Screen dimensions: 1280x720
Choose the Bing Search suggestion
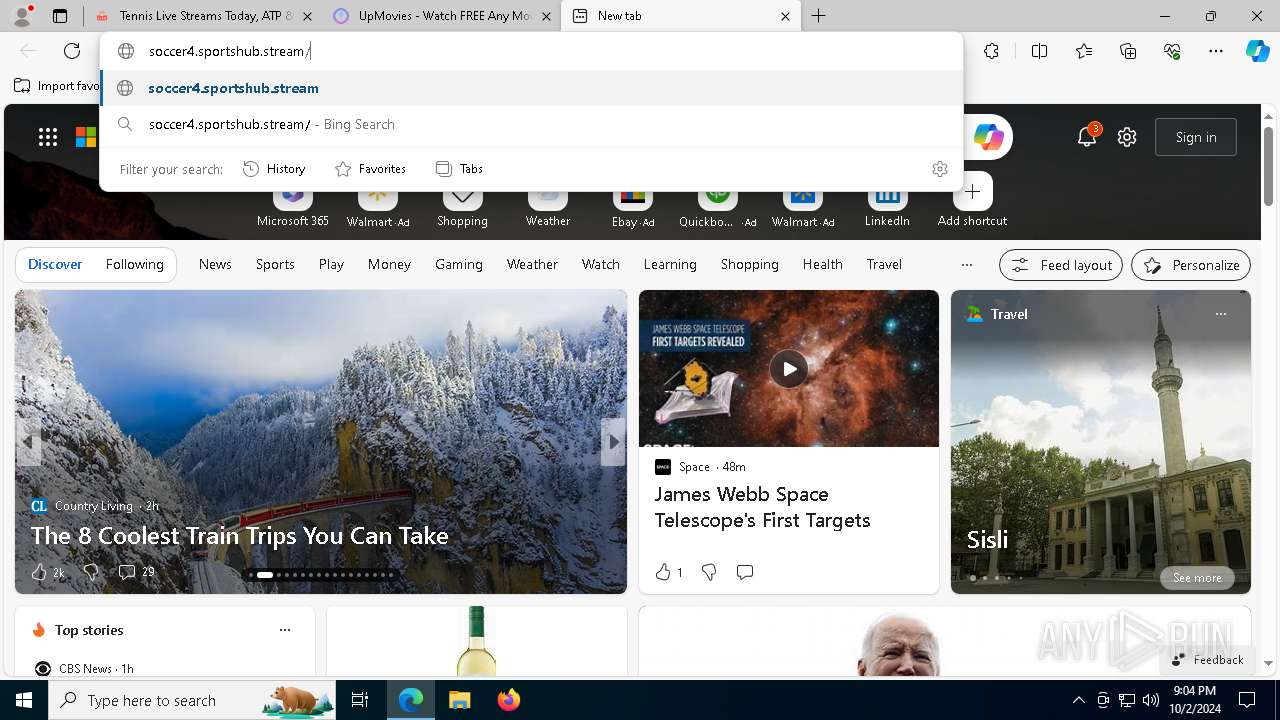coord(531,124)
